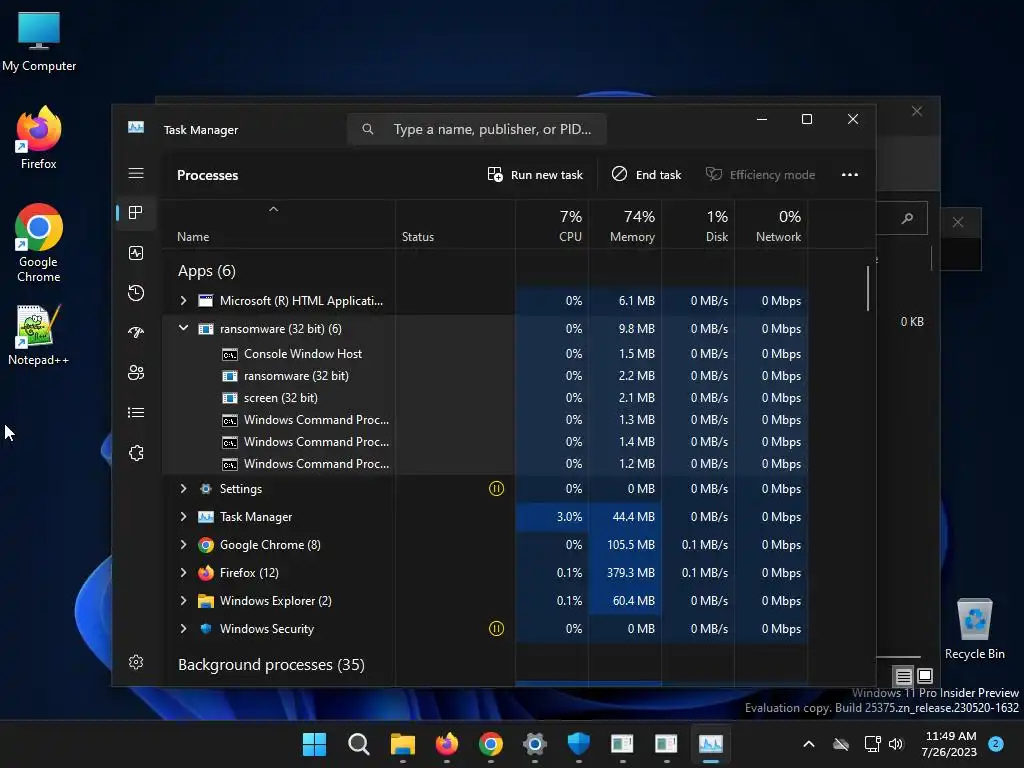Open File Explorer from taskbar
This screenshot has width=1024, height=768.
pyautogui.click(x=402, y=744)
